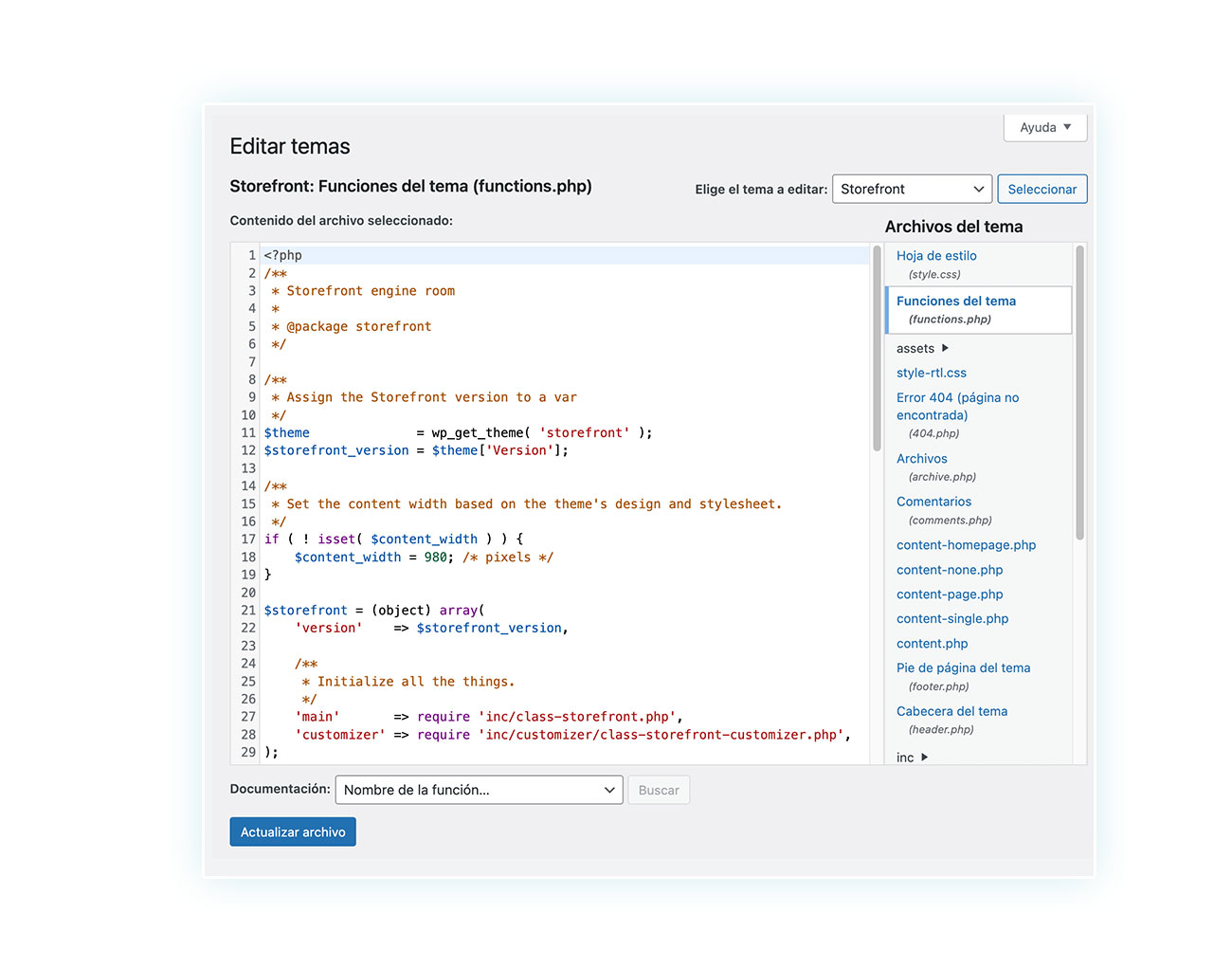The width and height of the screenshot is (1232, 969).
Task: Open Pie de página del tema file
Action: pos(963,668)
